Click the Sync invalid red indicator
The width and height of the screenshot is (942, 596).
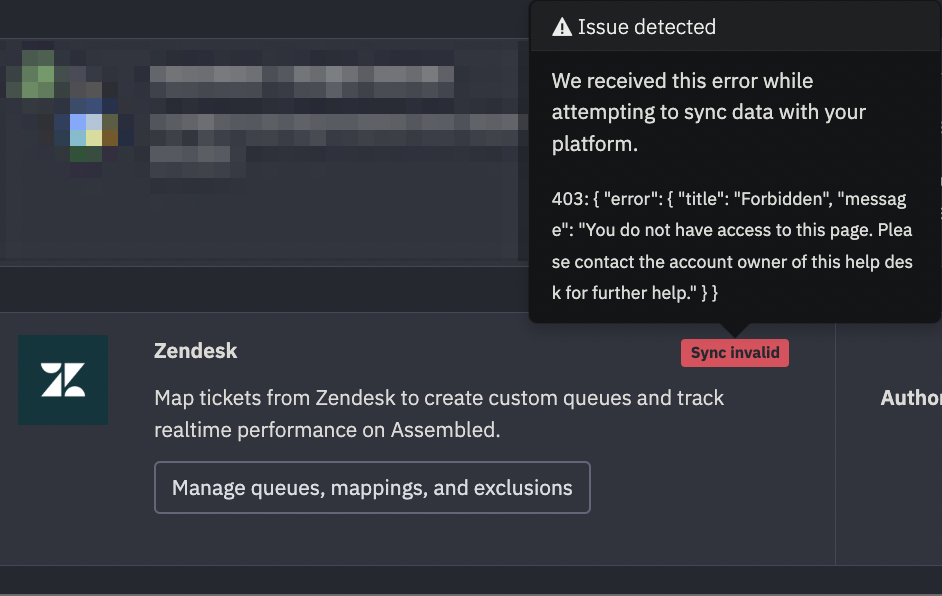click(x=734, y=352)
